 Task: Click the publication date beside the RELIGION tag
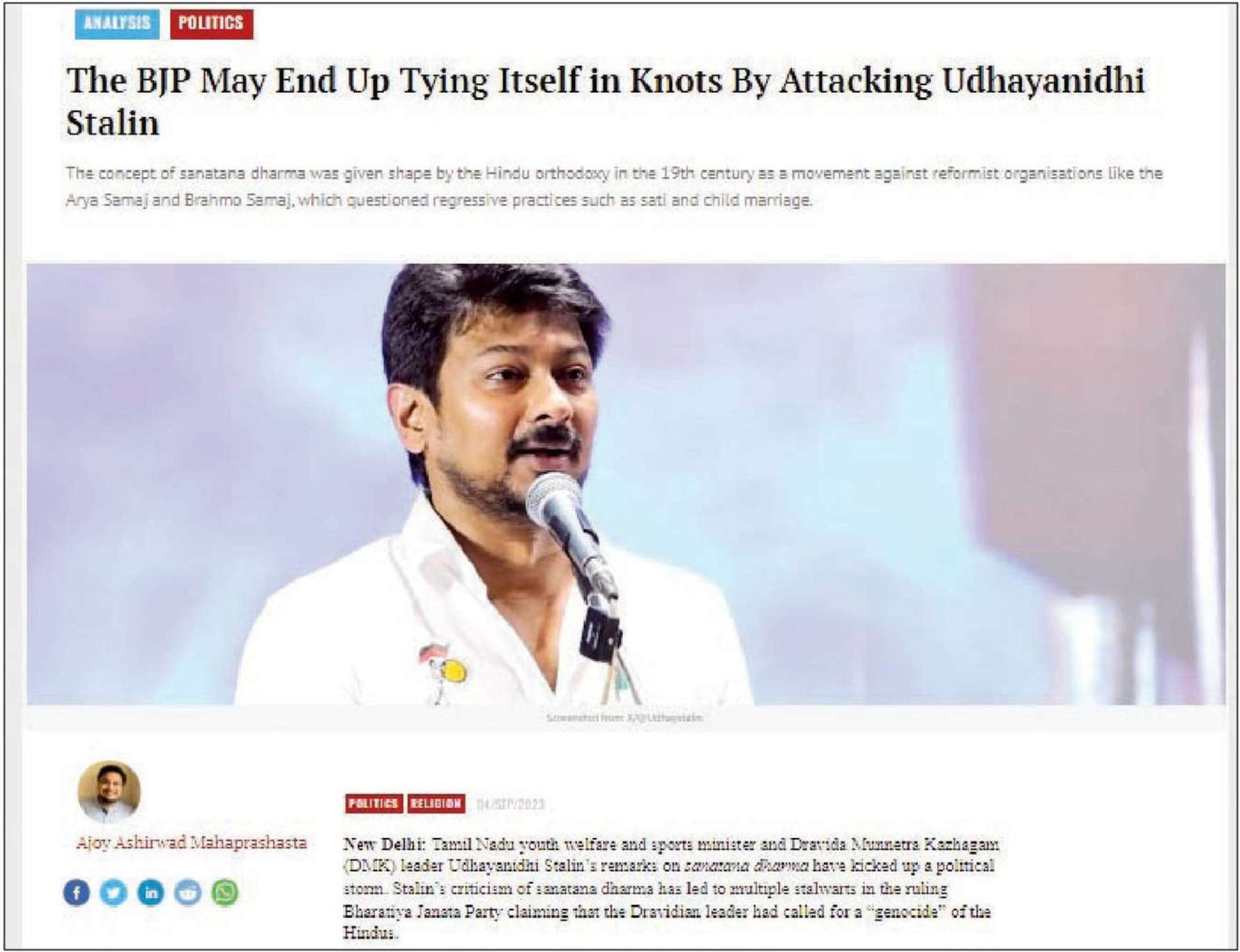pos(511,805)
